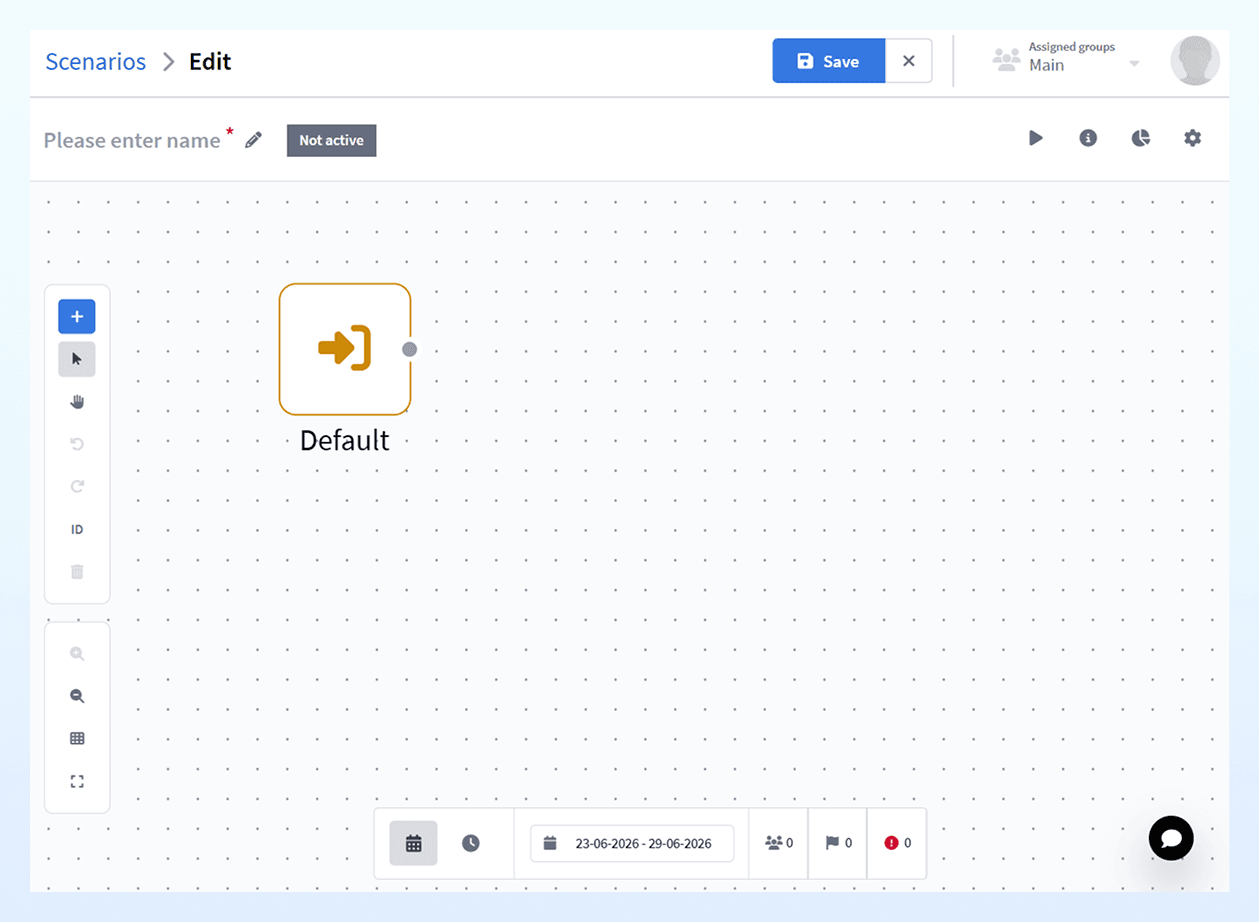
Task: Select the calendar date mode button
Action: [413, 843]
